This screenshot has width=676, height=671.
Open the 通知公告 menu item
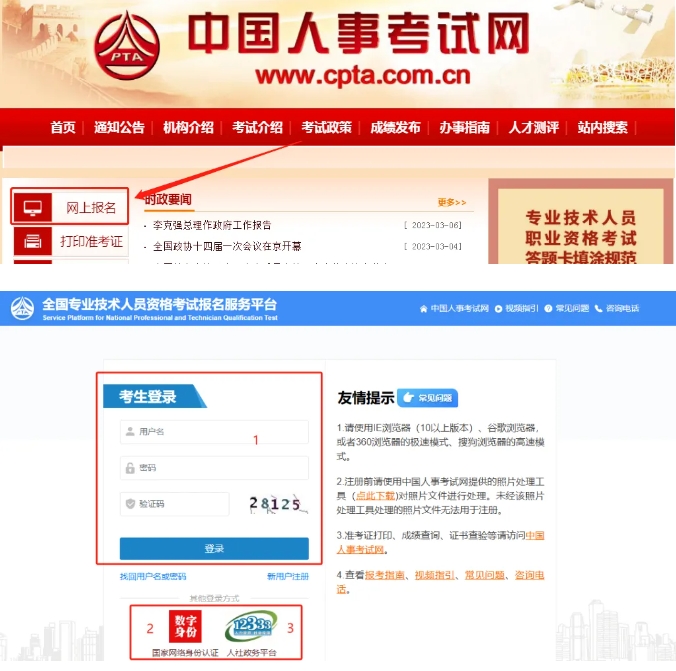click(x=119, y=127)
